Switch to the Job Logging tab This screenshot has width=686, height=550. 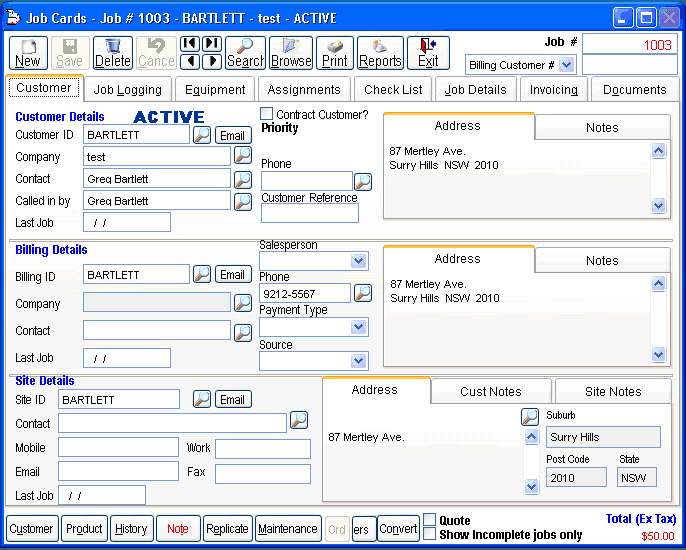[128, 89]
